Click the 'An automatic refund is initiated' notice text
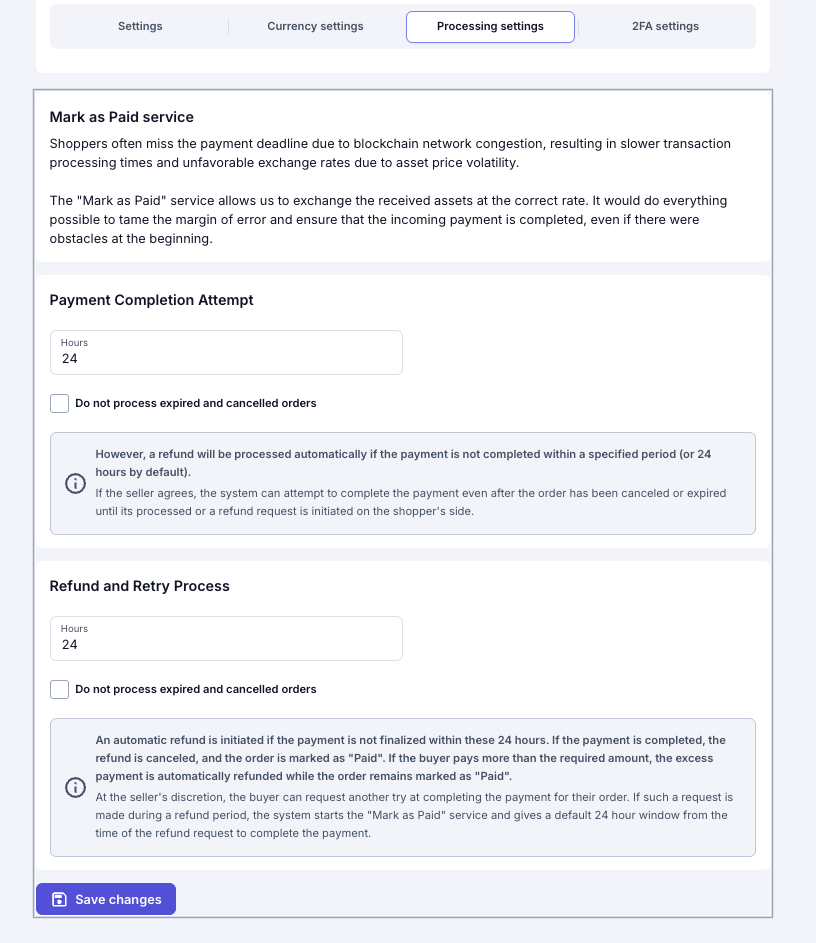This screenshot has width=816, height=943. [x=410, y=758]
